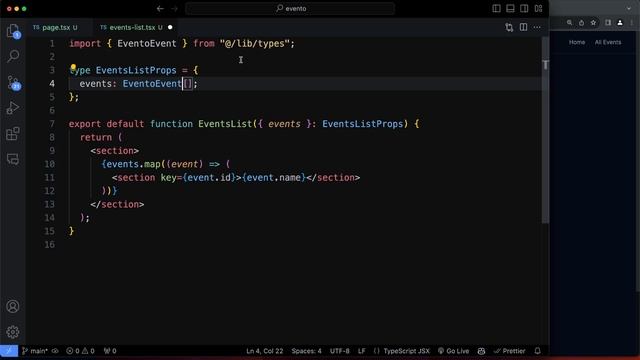Click the Prettier status bar item
This screenshot has height=360, width=640.
(x=509, y=351)
